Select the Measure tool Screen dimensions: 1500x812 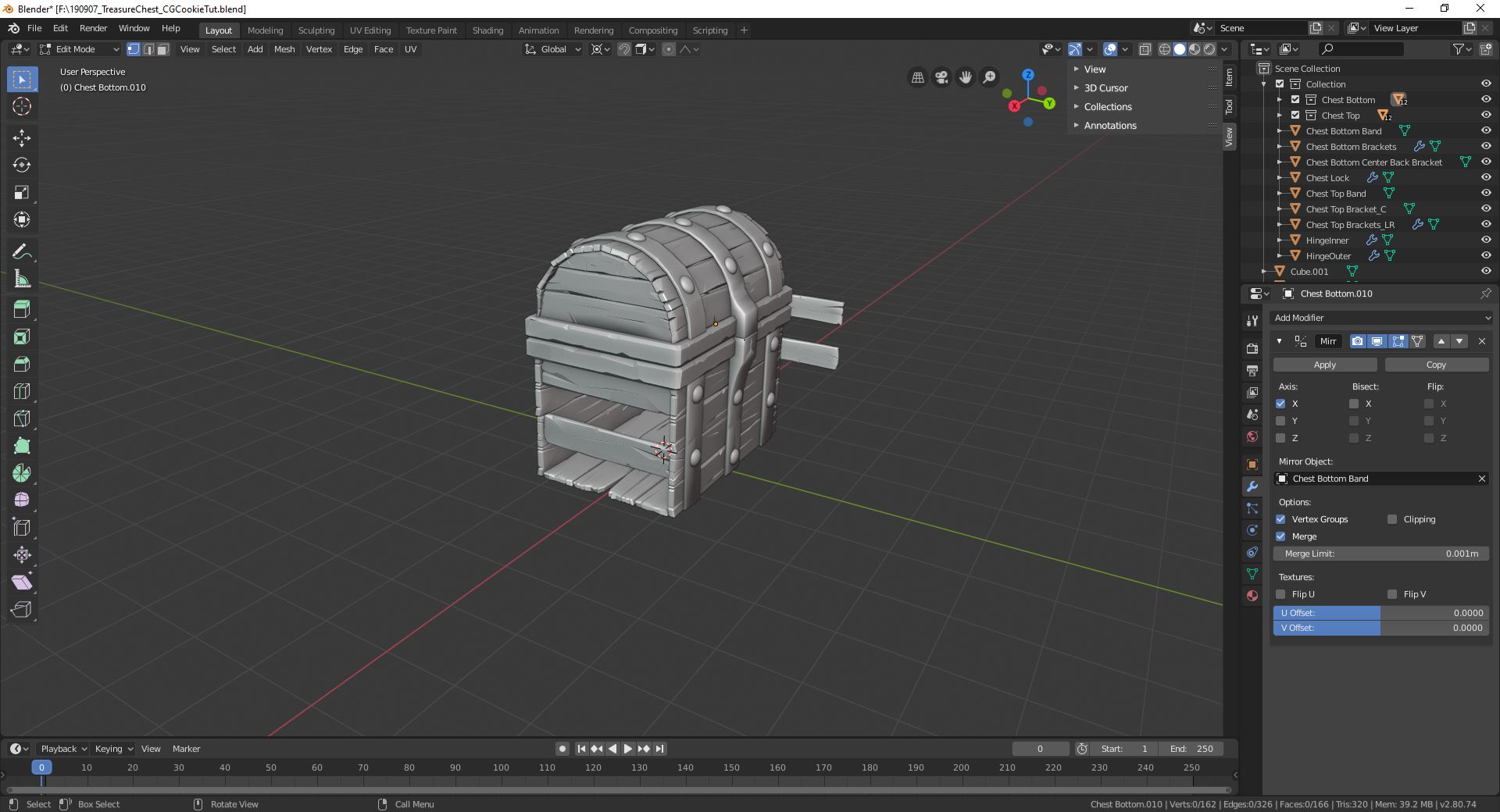pos(22,280)
